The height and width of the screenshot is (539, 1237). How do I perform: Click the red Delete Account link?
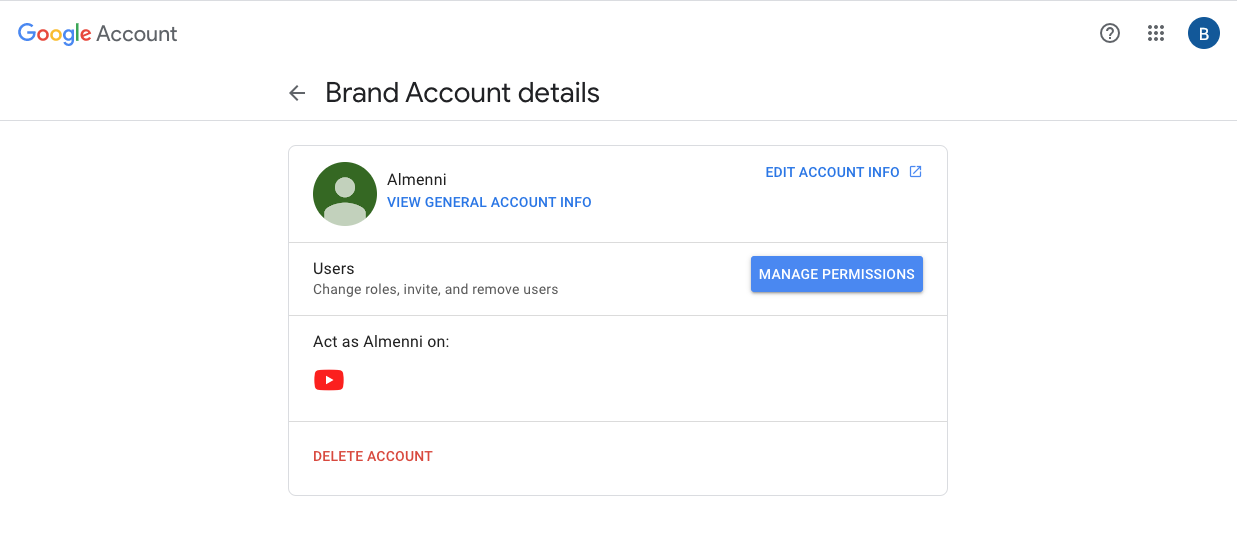pos(373,456)
